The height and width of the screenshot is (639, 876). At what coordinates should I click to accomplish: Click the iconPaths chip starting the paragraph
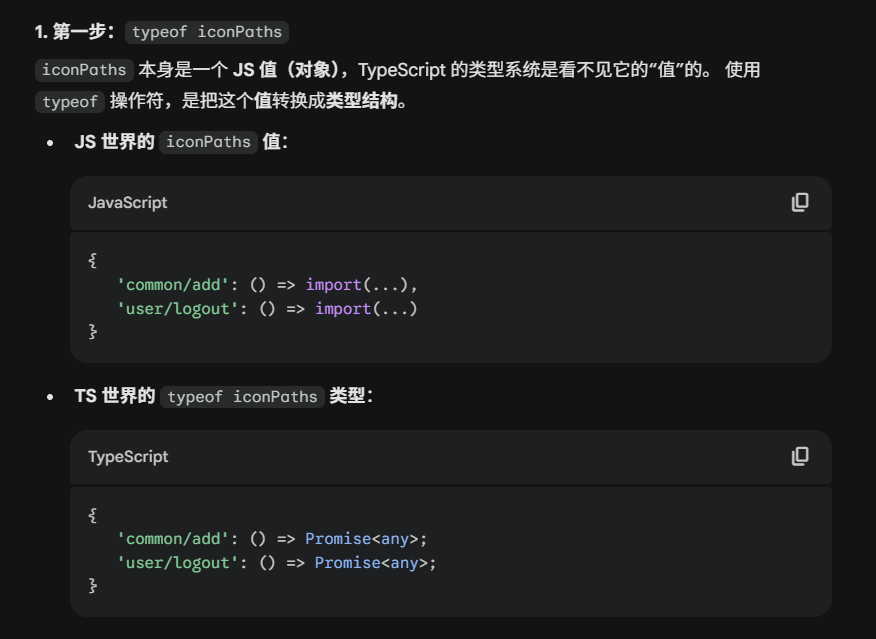(x=84, y=70)
